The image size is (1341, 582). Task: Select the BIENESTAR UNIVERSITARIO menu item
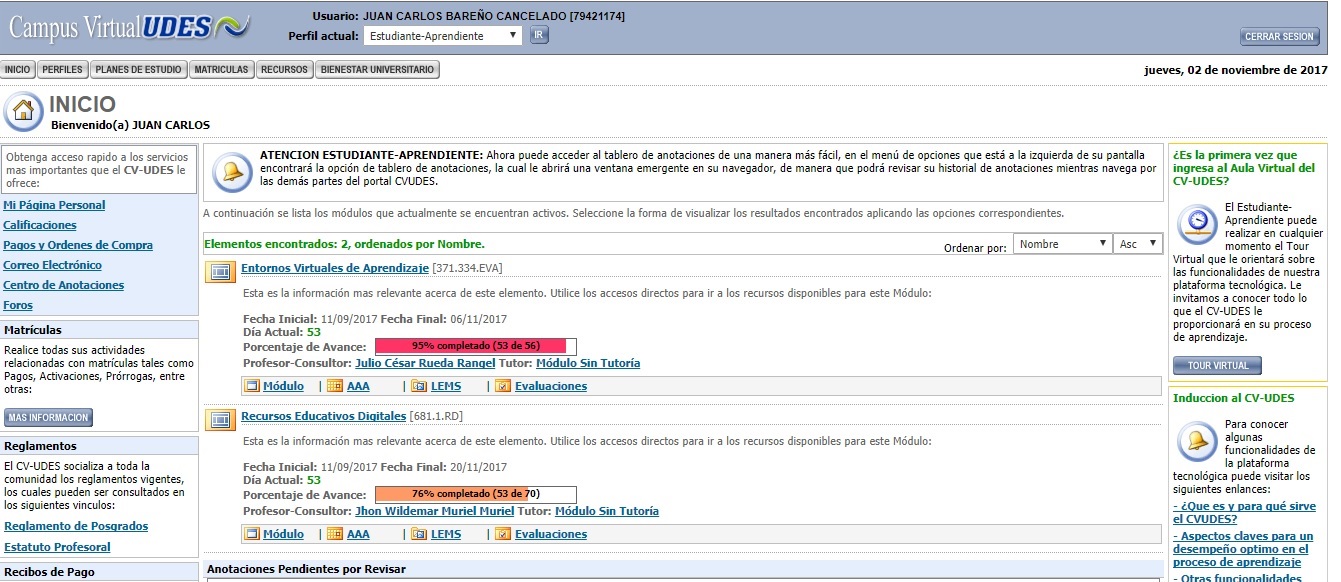(x=377, y=70)
